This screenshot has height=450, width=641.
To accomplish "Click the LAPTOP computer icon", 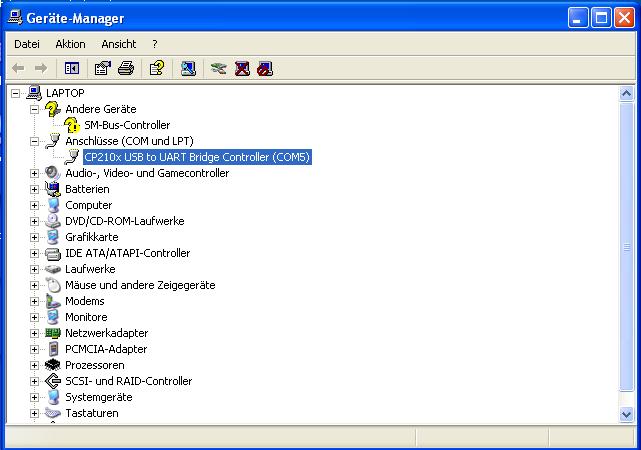I will pos(34,93).
